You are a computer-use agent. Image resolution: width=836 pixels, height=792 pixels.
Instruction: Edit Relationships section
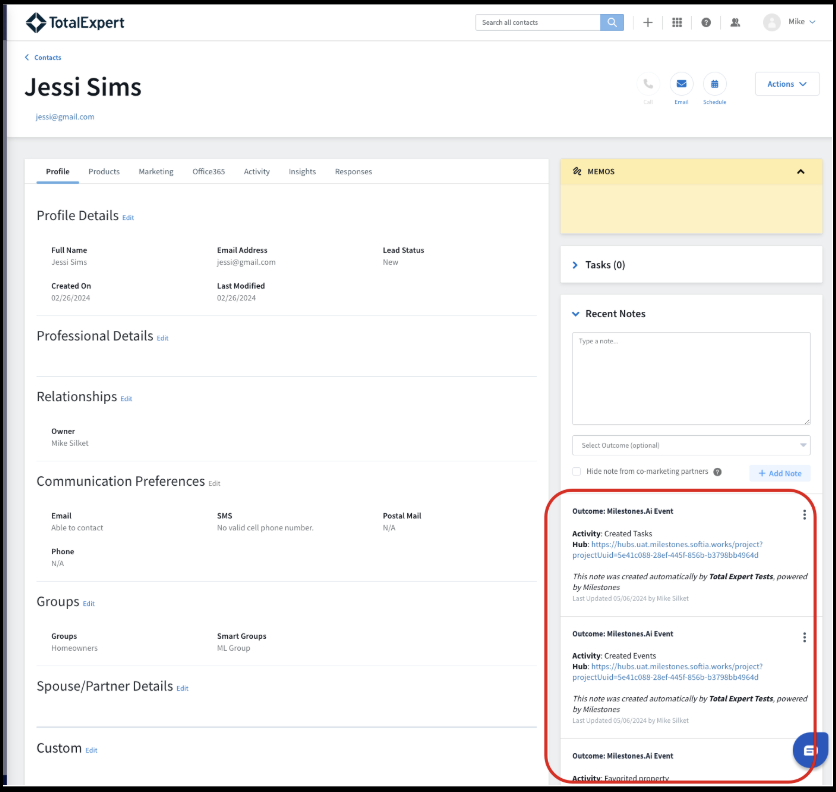126,398
